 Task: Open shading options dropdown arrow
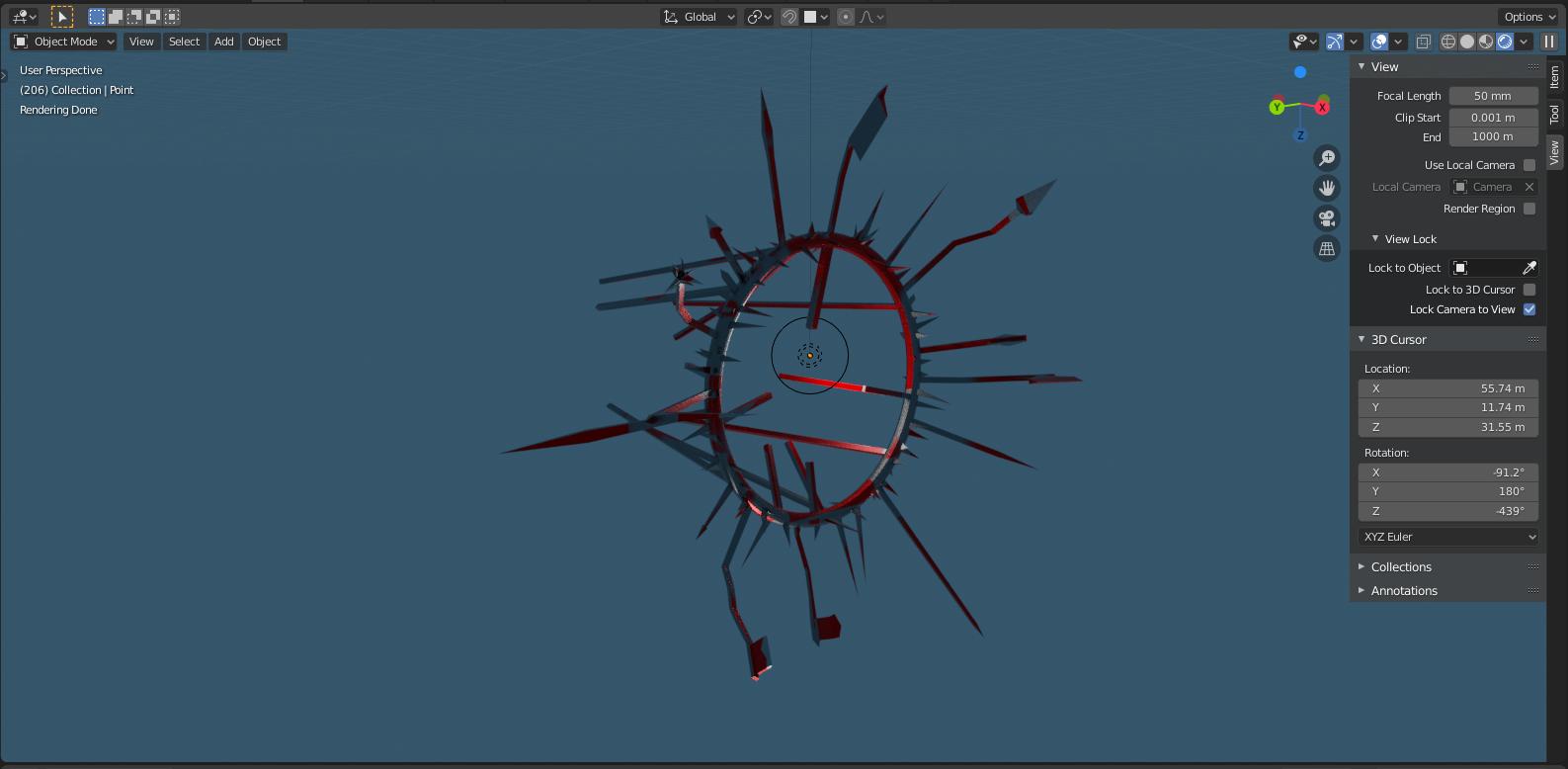pyautogui.click(x=1525, y=42)
